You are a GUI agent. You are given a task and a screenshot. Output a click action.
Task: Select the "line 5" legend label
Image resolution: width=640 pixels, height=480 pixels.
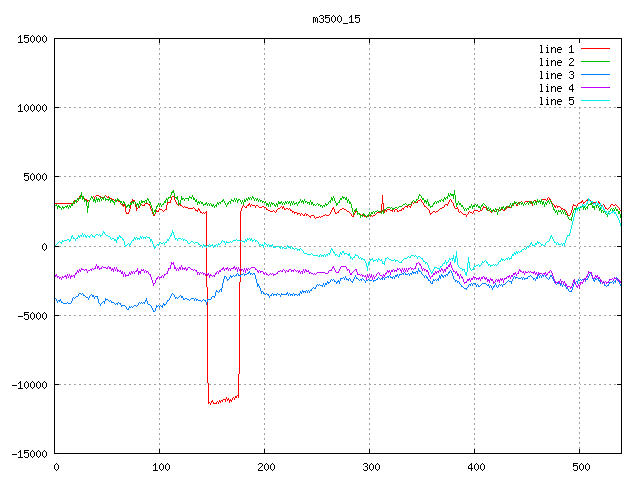coord(557,101)
